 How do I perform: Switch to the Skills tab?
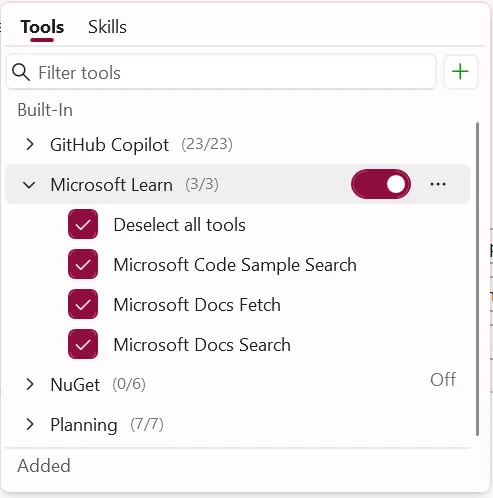point(107,27)
